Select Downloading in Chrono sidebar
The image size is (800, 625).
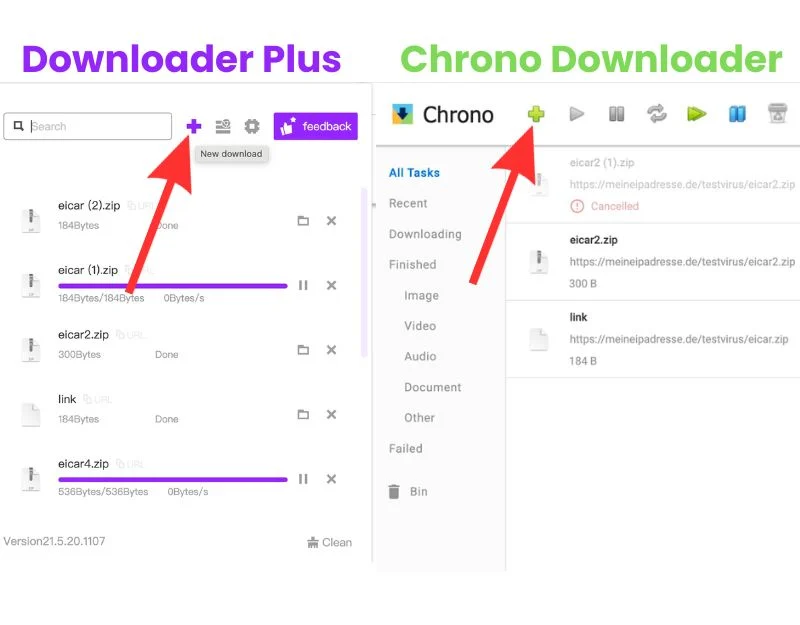pyautogui.click(x=425, y=234)
